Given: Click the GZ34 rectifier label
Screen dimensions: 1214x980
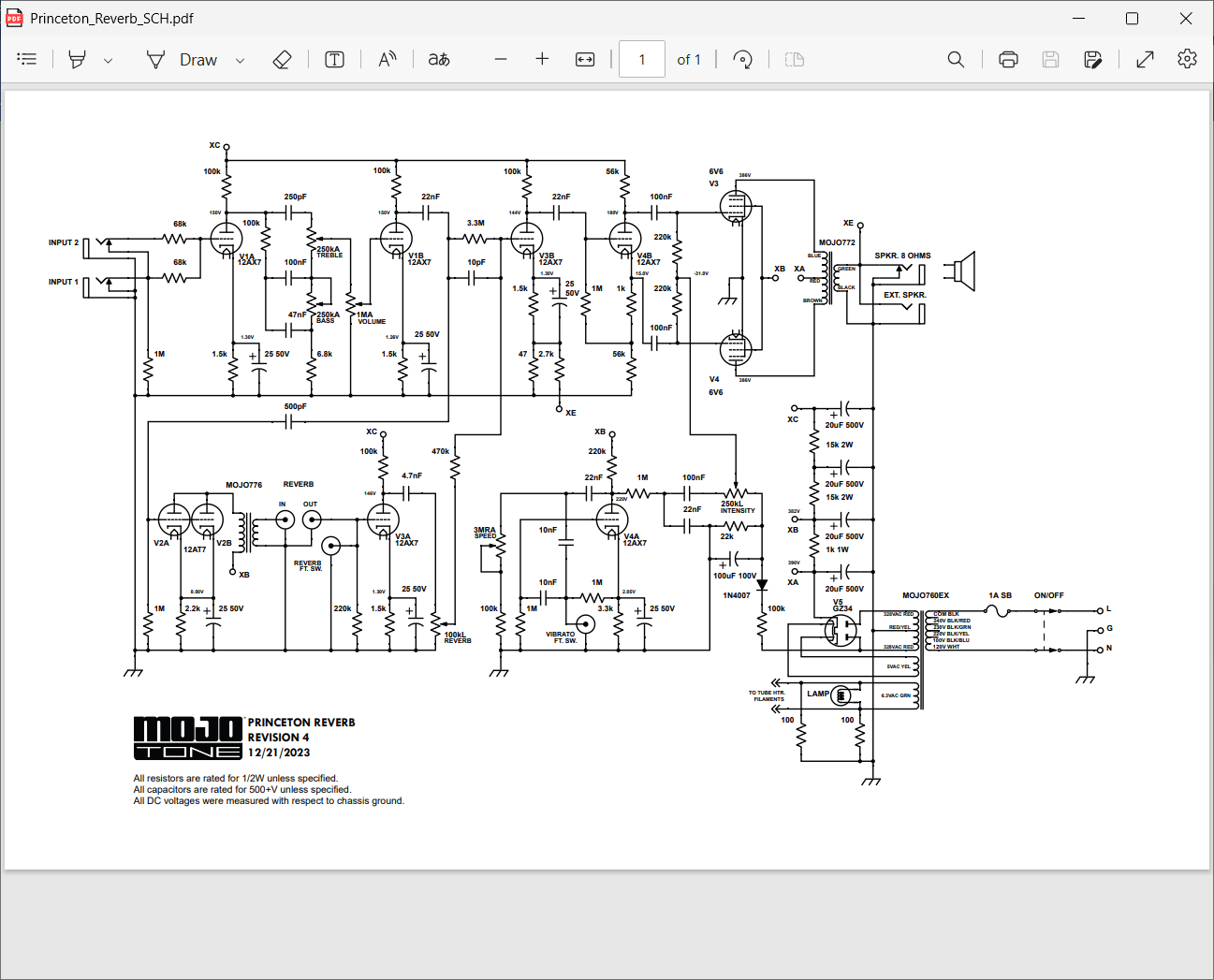Looking at the screenshot, I should [842, 608].
